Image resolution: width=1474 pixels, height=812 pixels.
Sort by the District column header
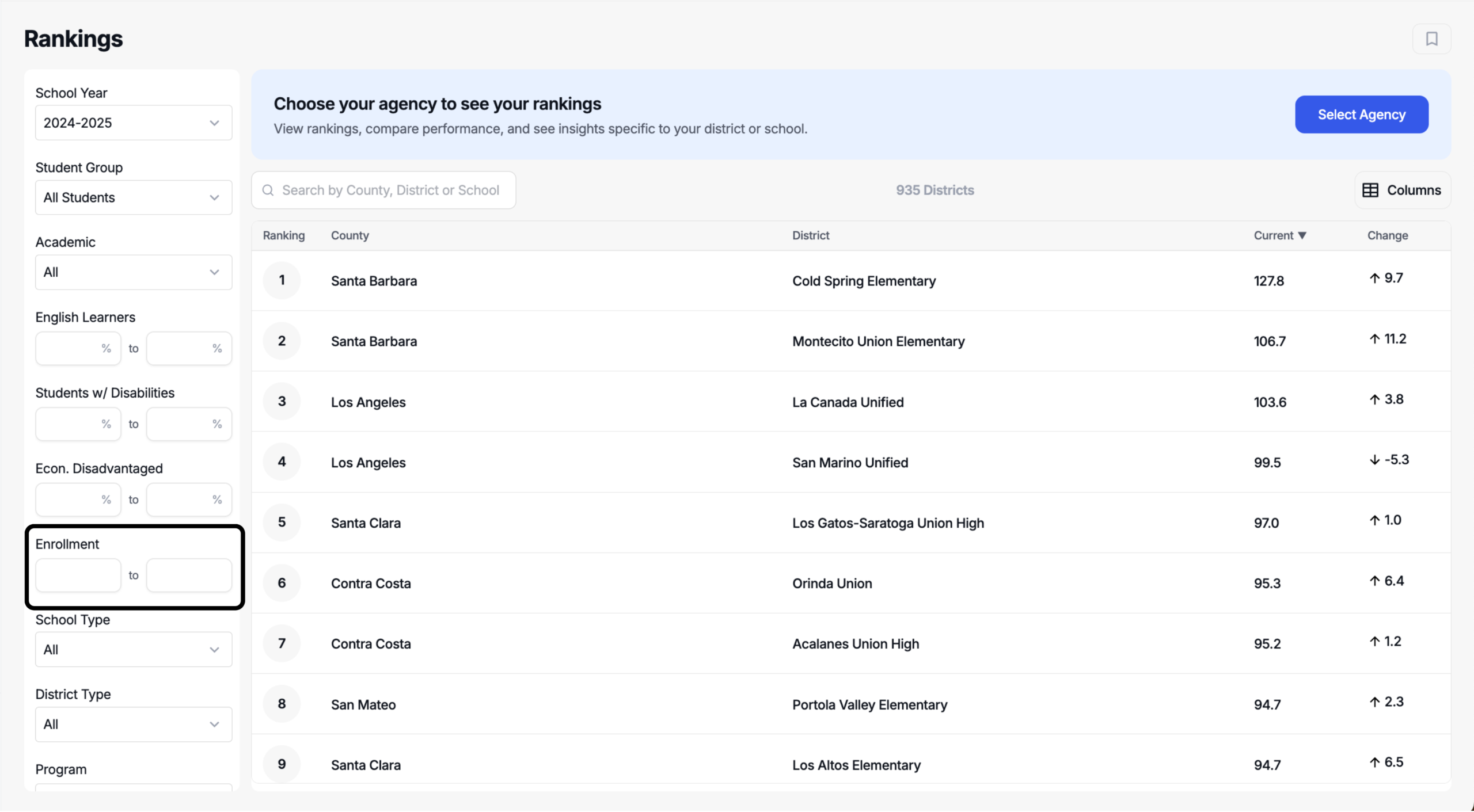click(x=811, y=235)
